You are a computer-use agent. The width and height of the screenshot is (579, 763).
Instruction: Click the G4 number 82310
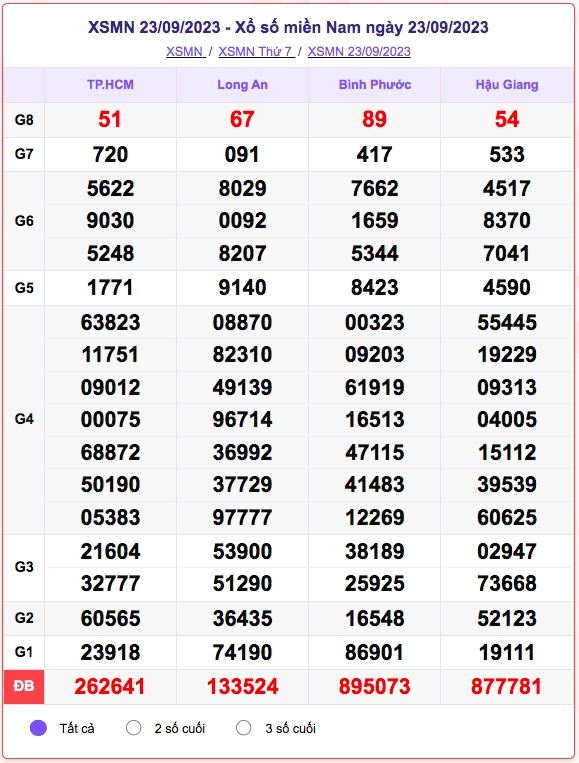(x=242, y=355)
